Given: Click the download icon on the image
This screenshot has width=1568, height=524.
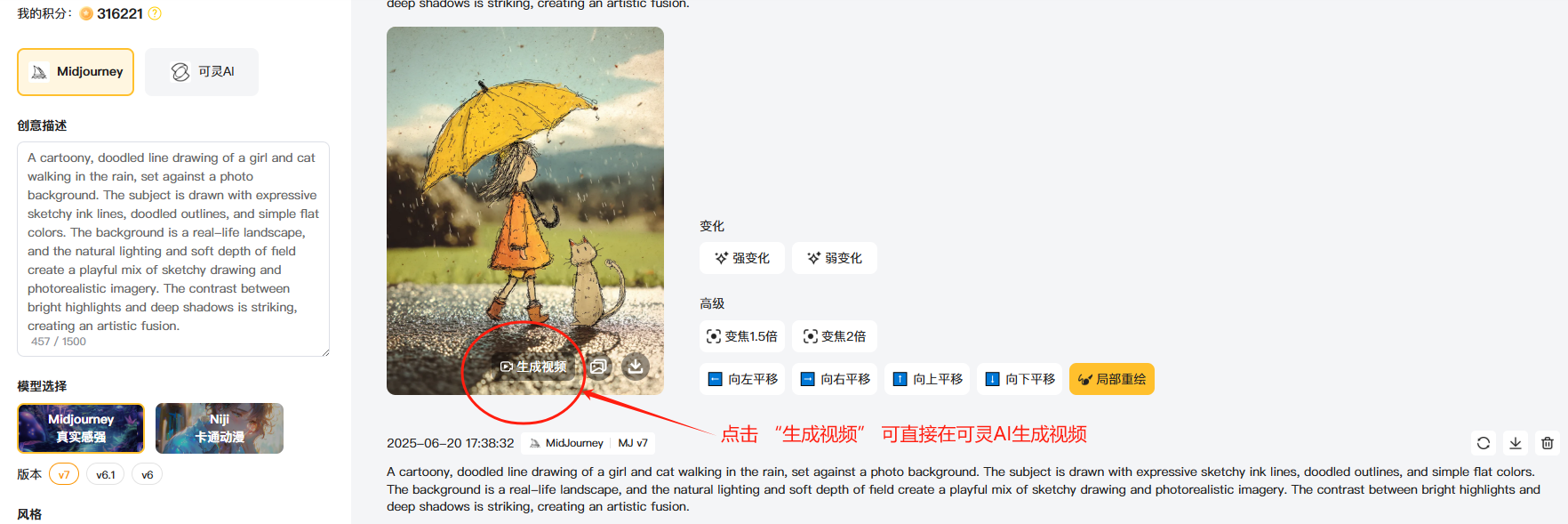Looking at the screenshot, I should click(x=636, y=366).
